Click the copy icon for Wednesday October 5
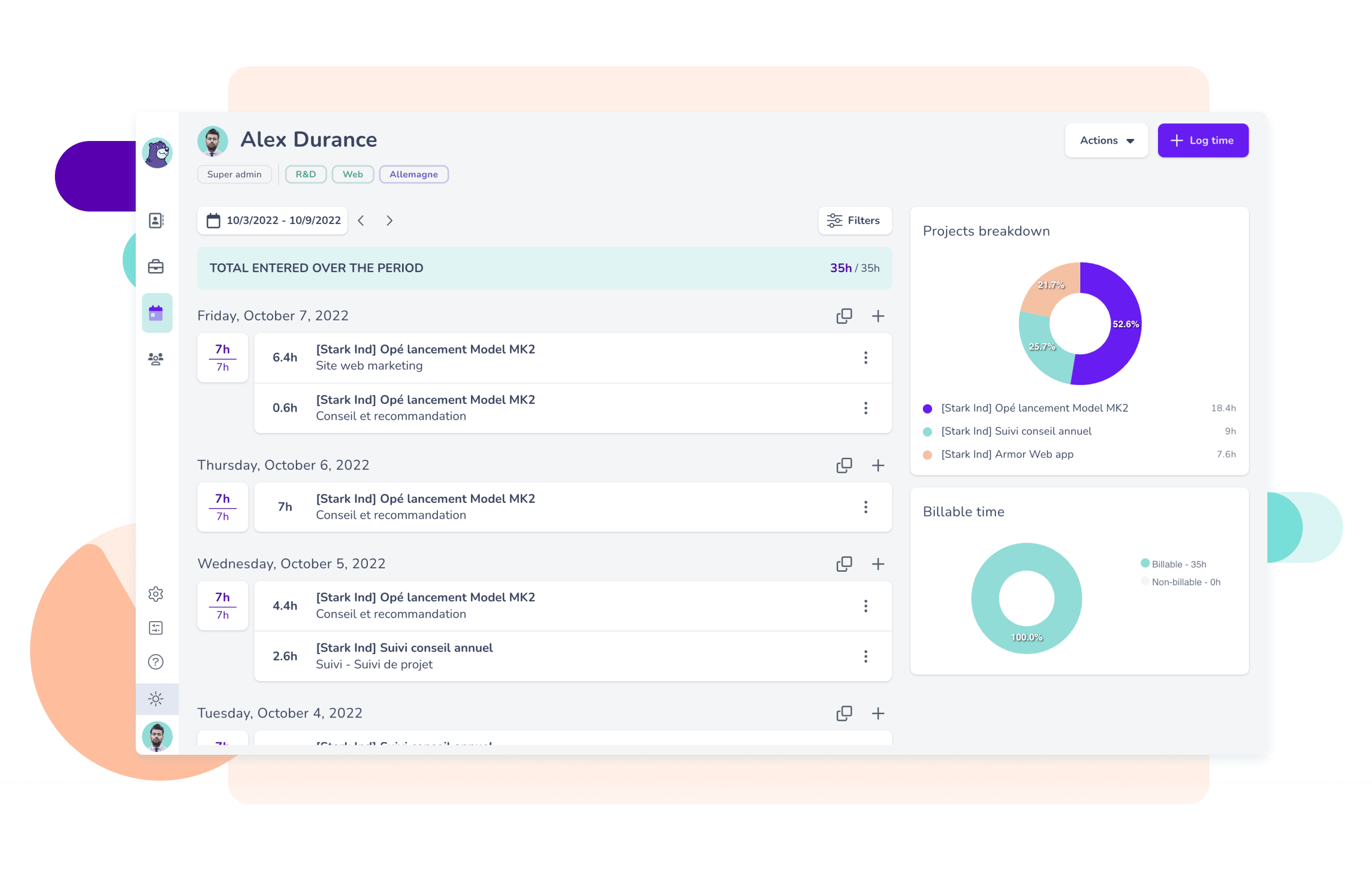This screenshot has width=1372, height=875. [844, 562]
